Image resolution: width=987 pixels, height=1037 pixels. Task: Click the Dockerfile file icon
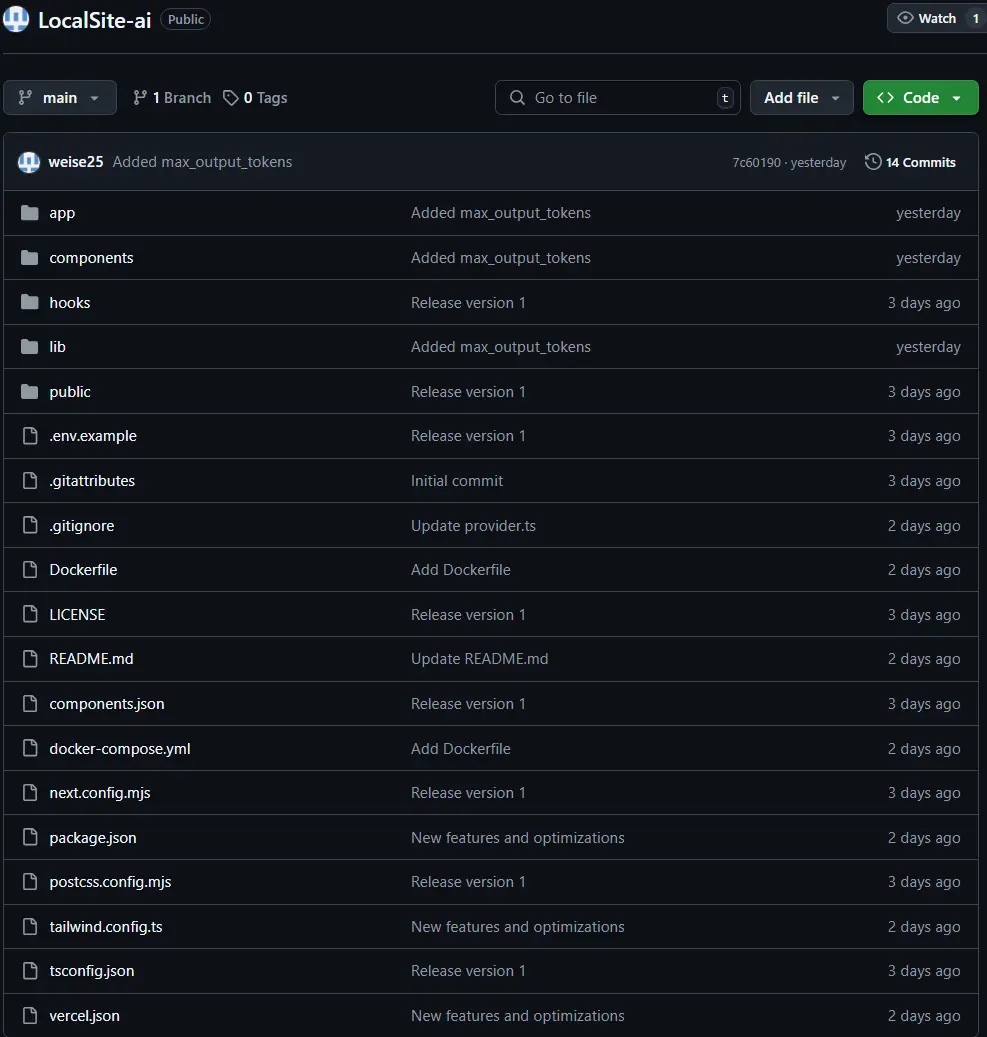30,570
